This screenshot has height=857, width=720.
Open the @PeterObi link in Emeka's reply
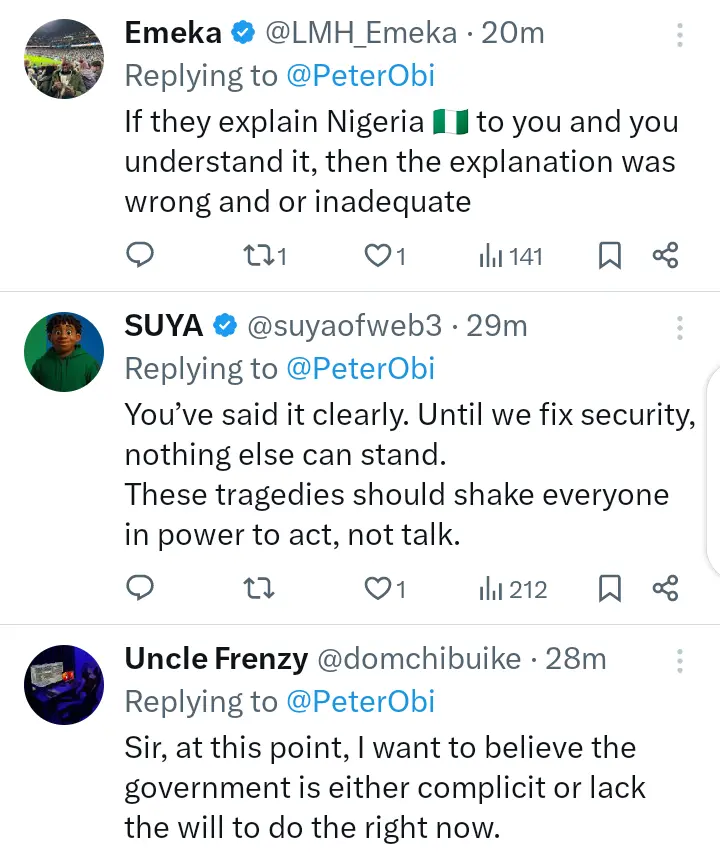[361, 76]
